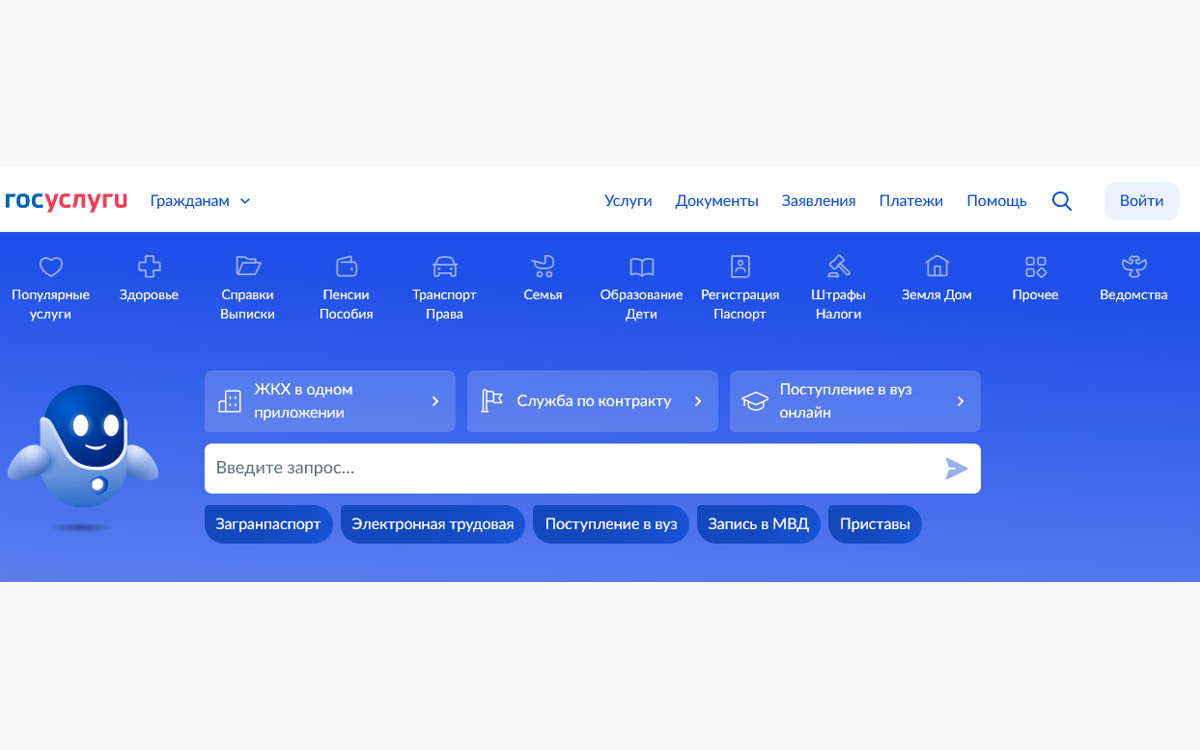Open the Земля Дом category icon

point(936,266)
